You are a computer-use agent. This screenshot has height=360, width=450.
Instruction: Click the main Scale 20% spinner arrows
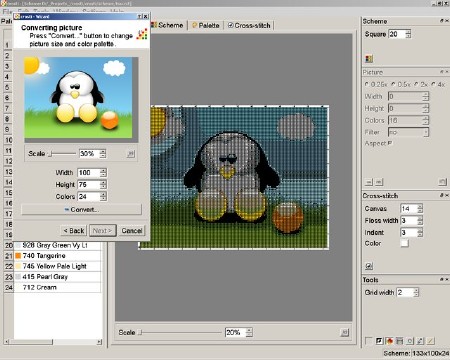[x=249, y=332]
